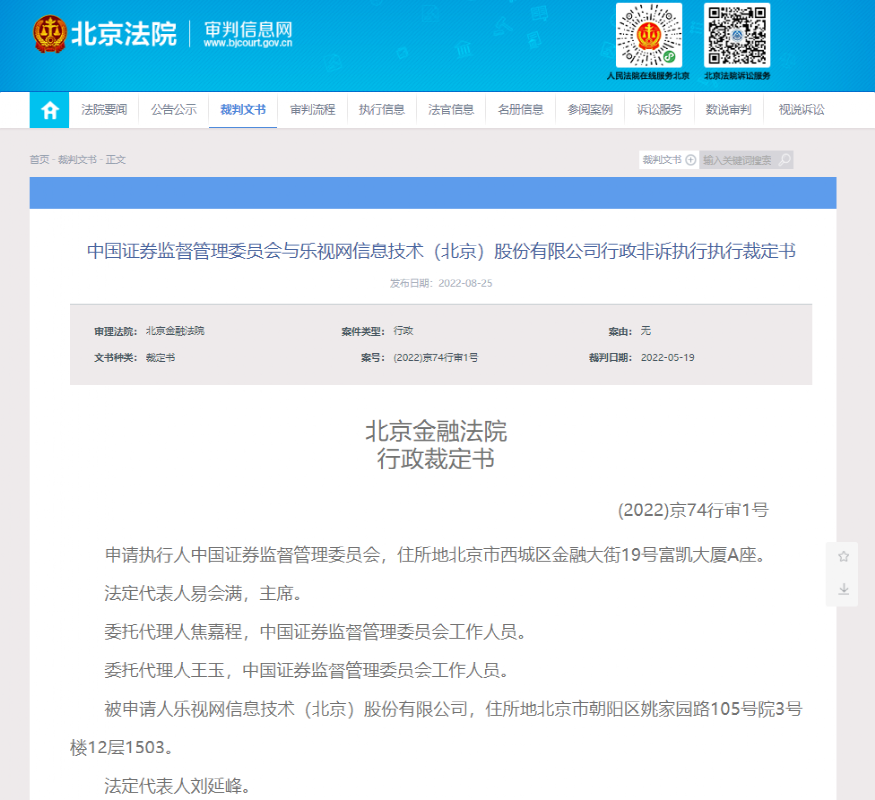Click the 行政 case type value
Viewport: 875px width, 800px height.
coord(403,331)
